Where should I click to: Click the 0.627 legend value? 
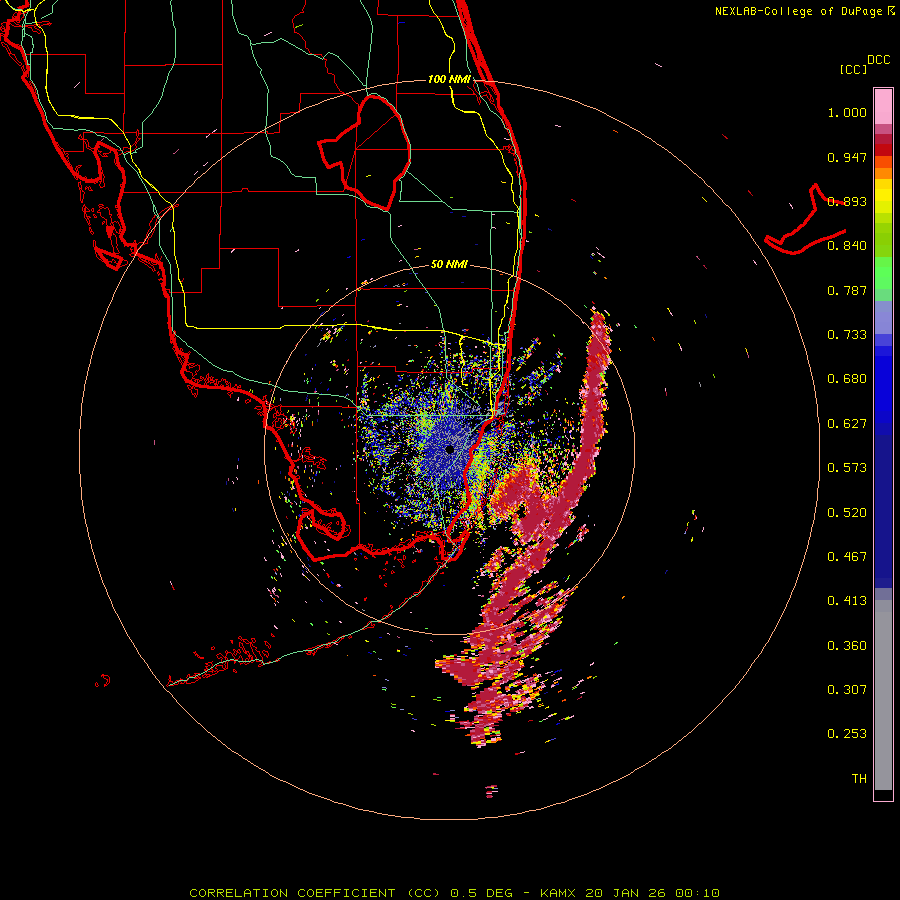[x=847, y=424]
